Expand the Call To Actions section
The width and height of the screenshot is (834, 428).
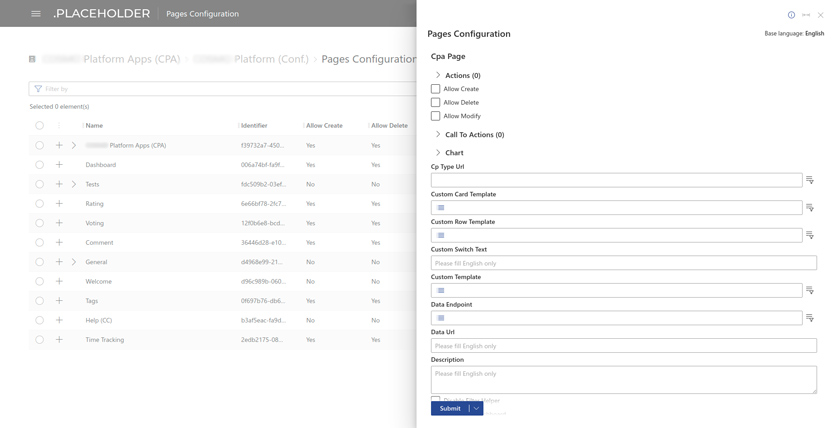438,134
